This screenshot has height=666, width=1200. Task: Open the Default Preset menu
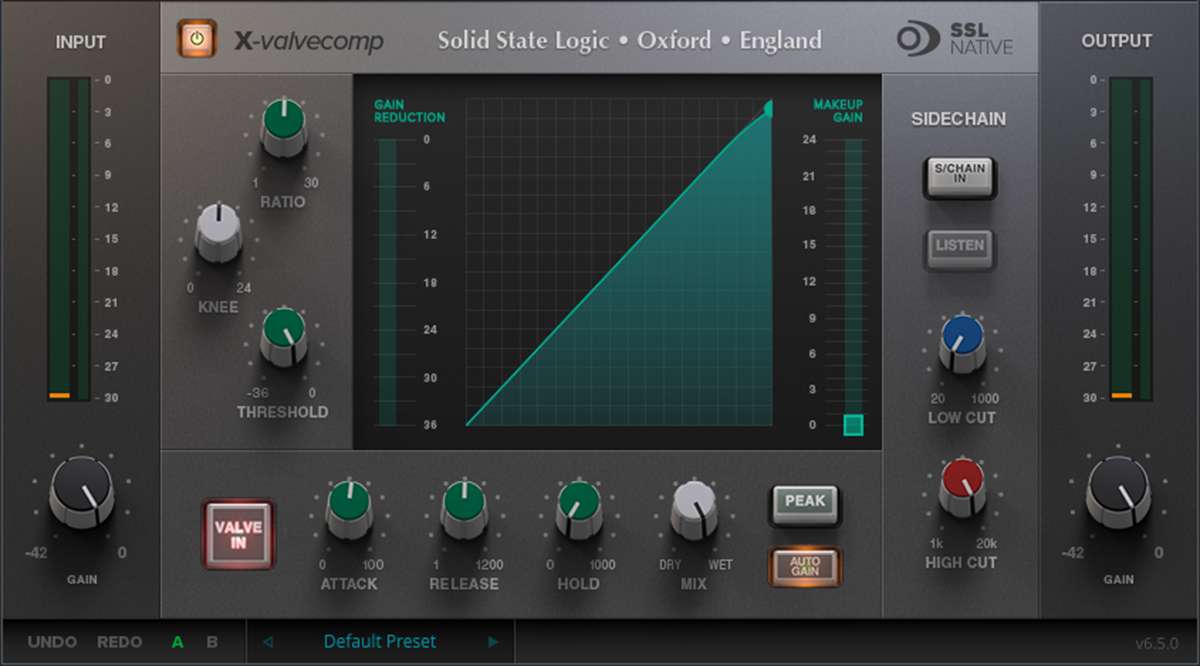point(380,642)
